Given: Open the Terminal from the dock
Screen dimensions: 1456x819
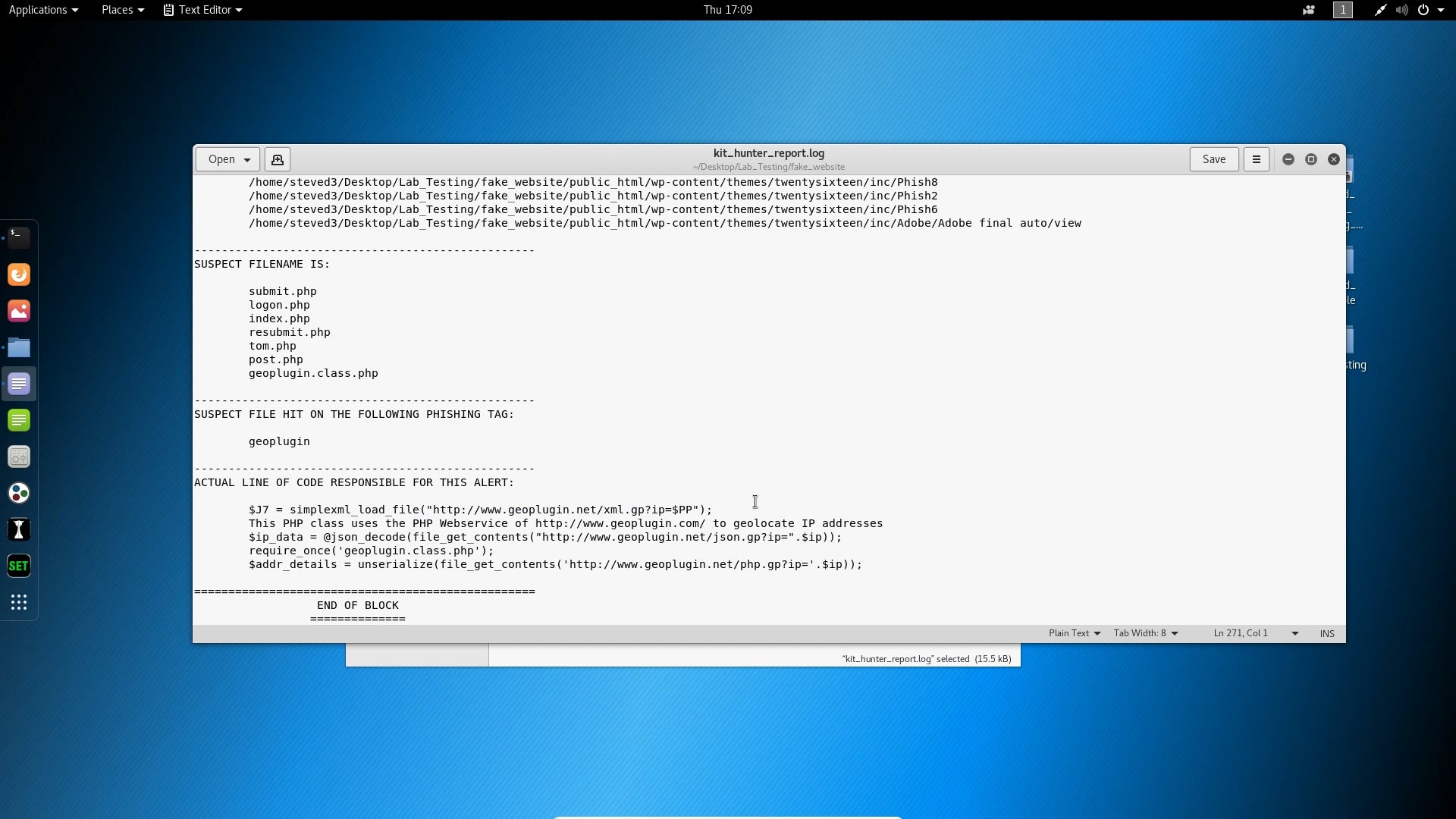Looking at the screenshot, I should [x=19, y=238].
